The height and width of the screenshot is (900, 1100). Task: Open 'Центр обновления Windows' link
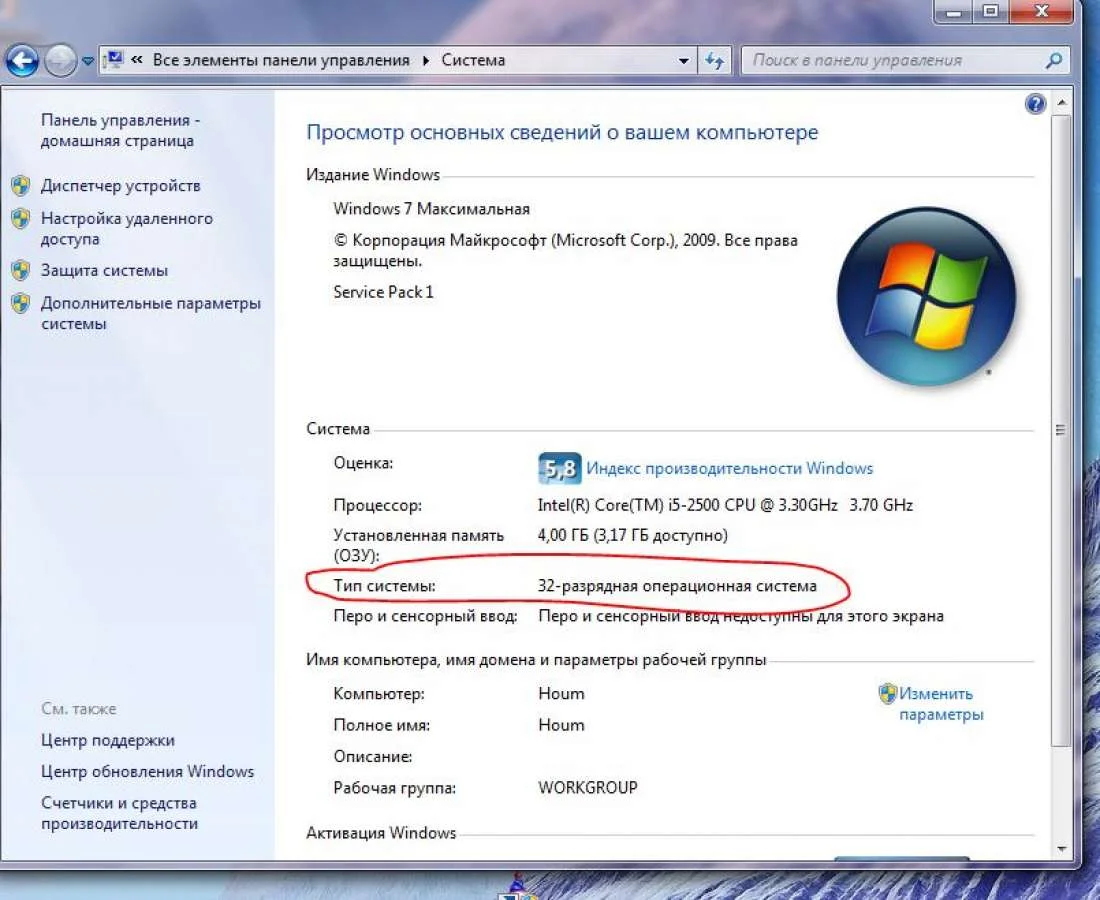pyautogui.click(x=147, y=772)
